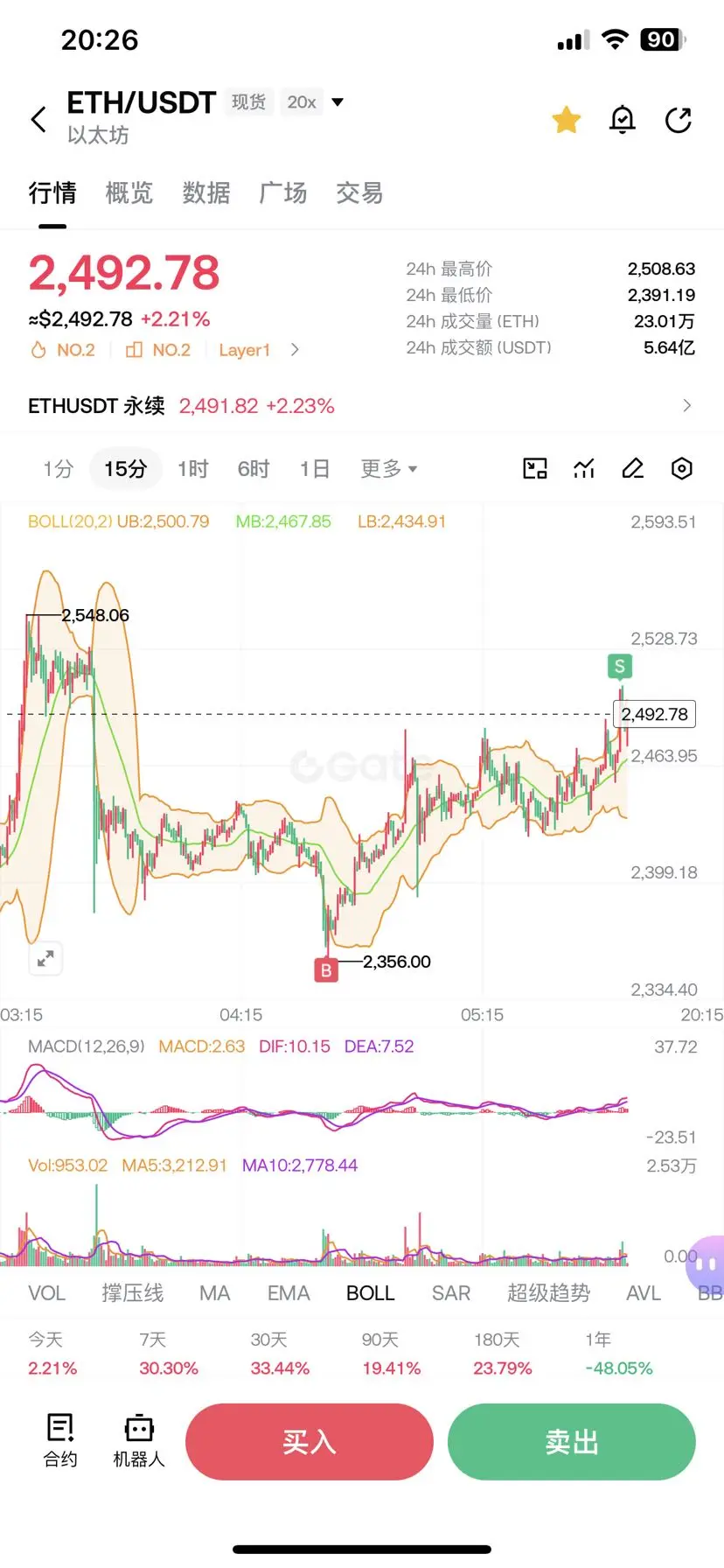
Task: Toggle the AVL indicator
Action: click(x=644, y=1293)
